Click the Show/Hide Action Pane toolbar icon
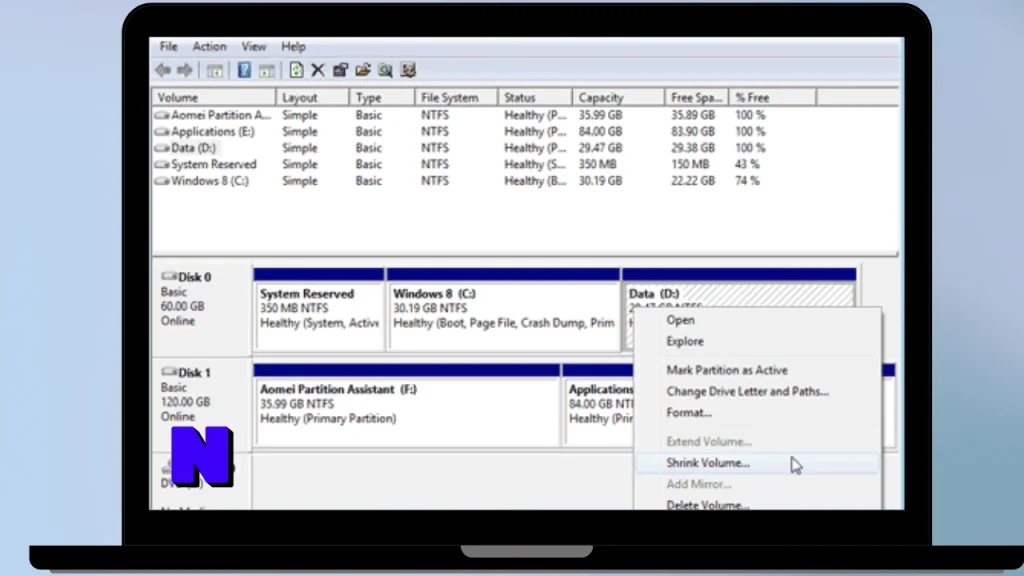The height and width of the screenshot is (576, 1024). coord(266,71)
